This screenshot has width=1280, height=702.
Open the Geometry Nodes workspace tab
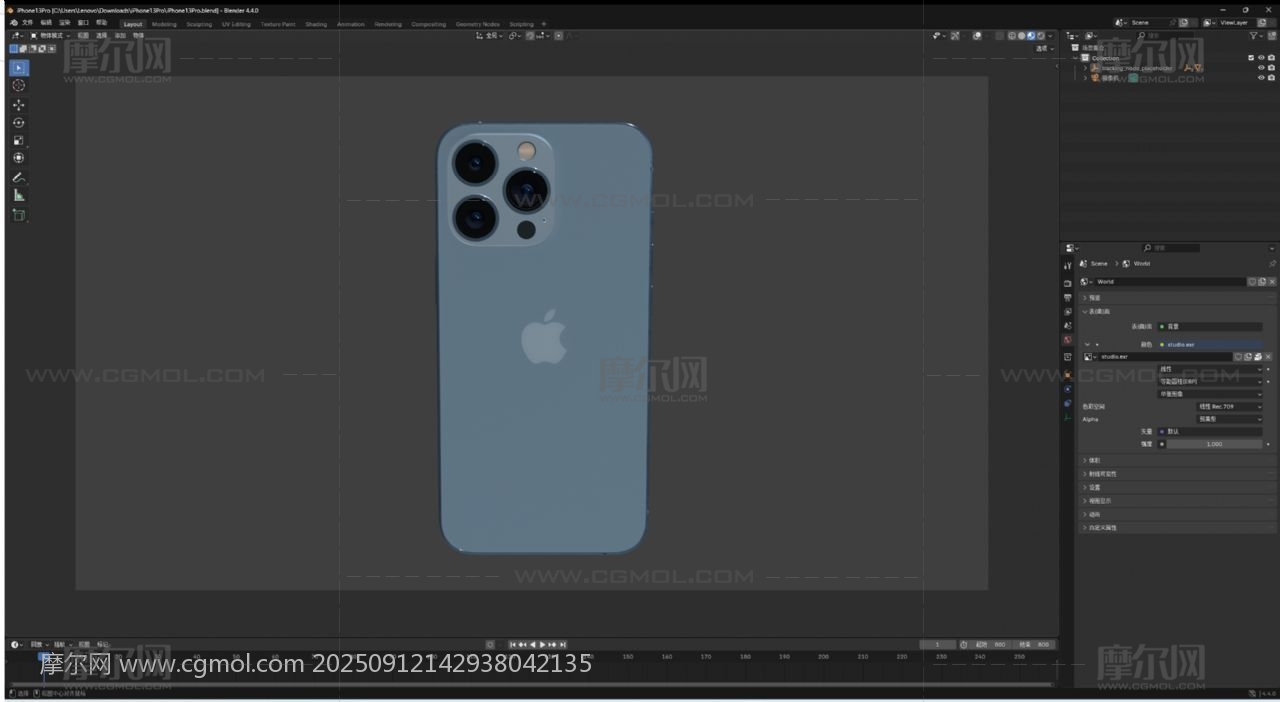[477, 24]
